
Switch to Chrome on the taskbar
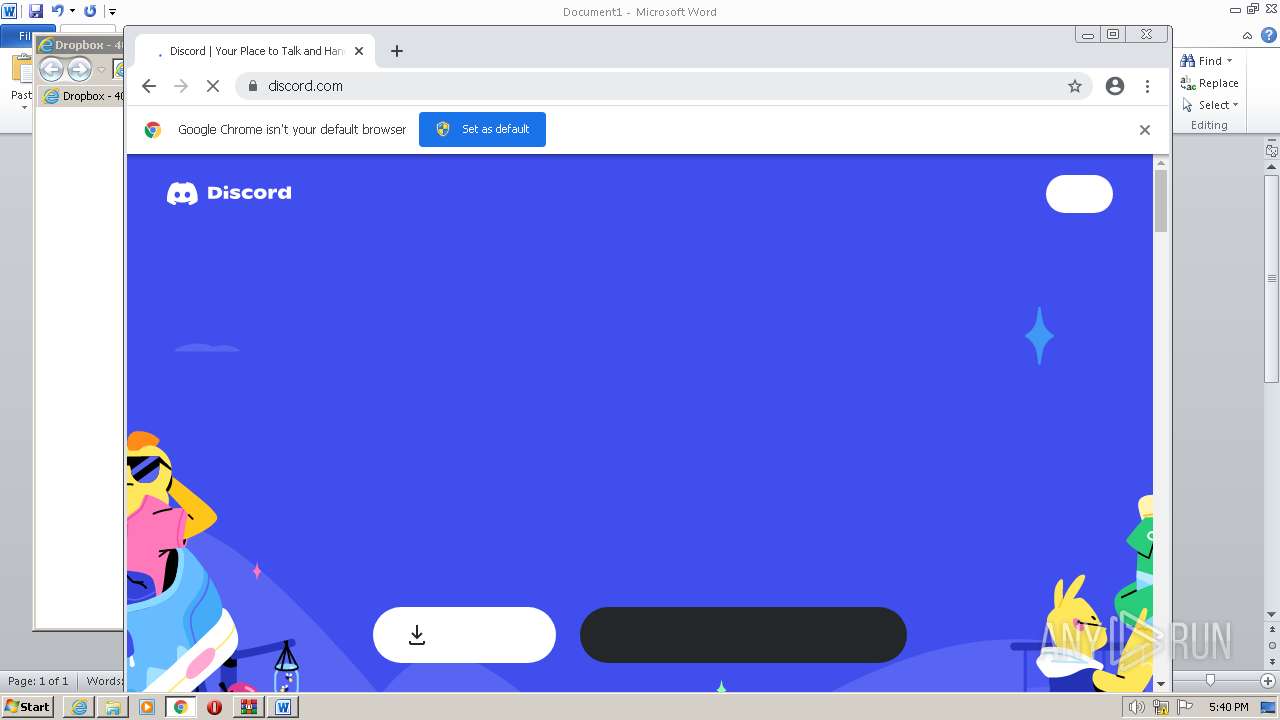tap(181, 707)
